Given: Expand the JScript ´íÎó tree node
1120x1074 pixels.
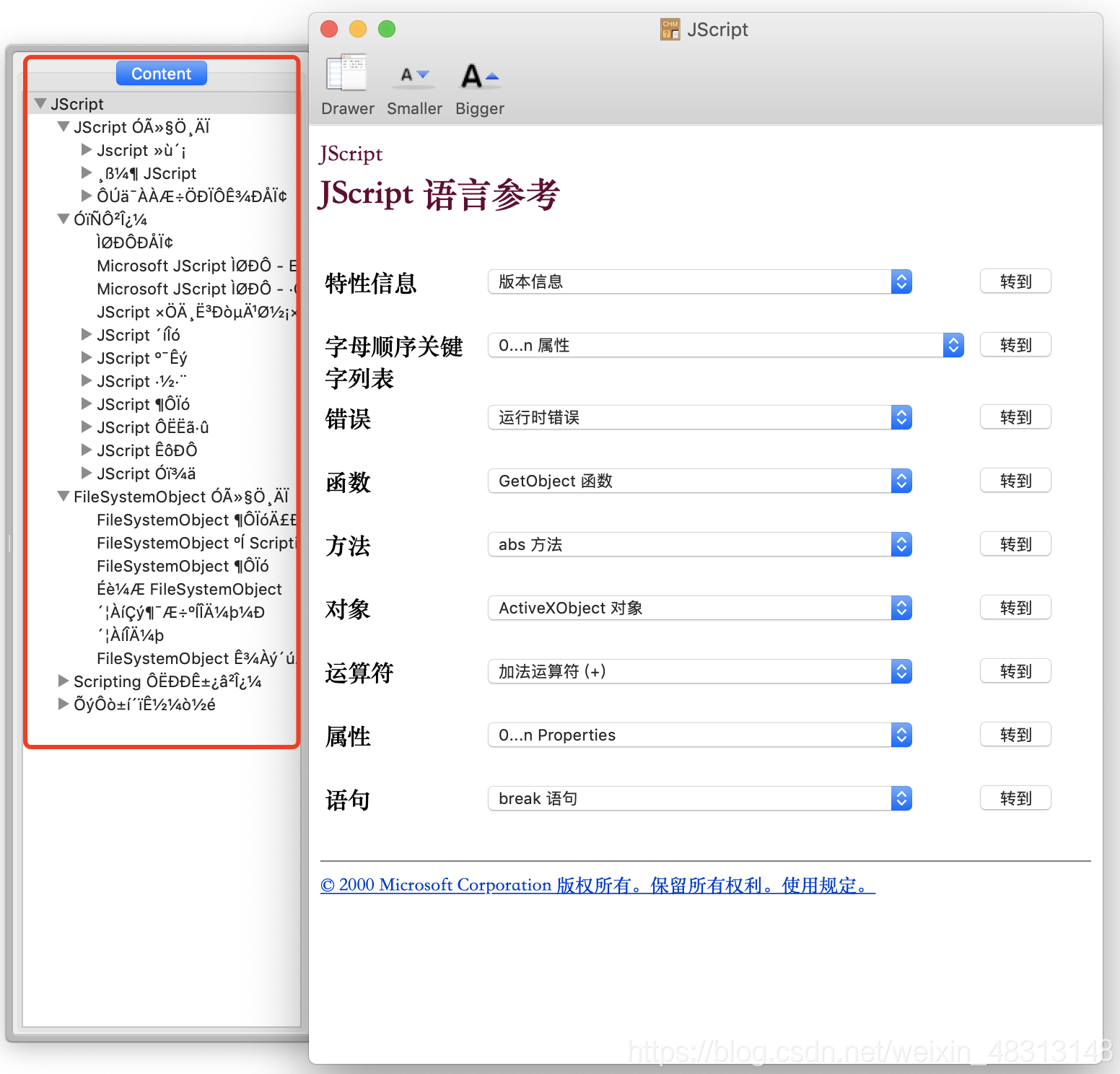Looking at the screenshot, I should click(x=87, y=334).
